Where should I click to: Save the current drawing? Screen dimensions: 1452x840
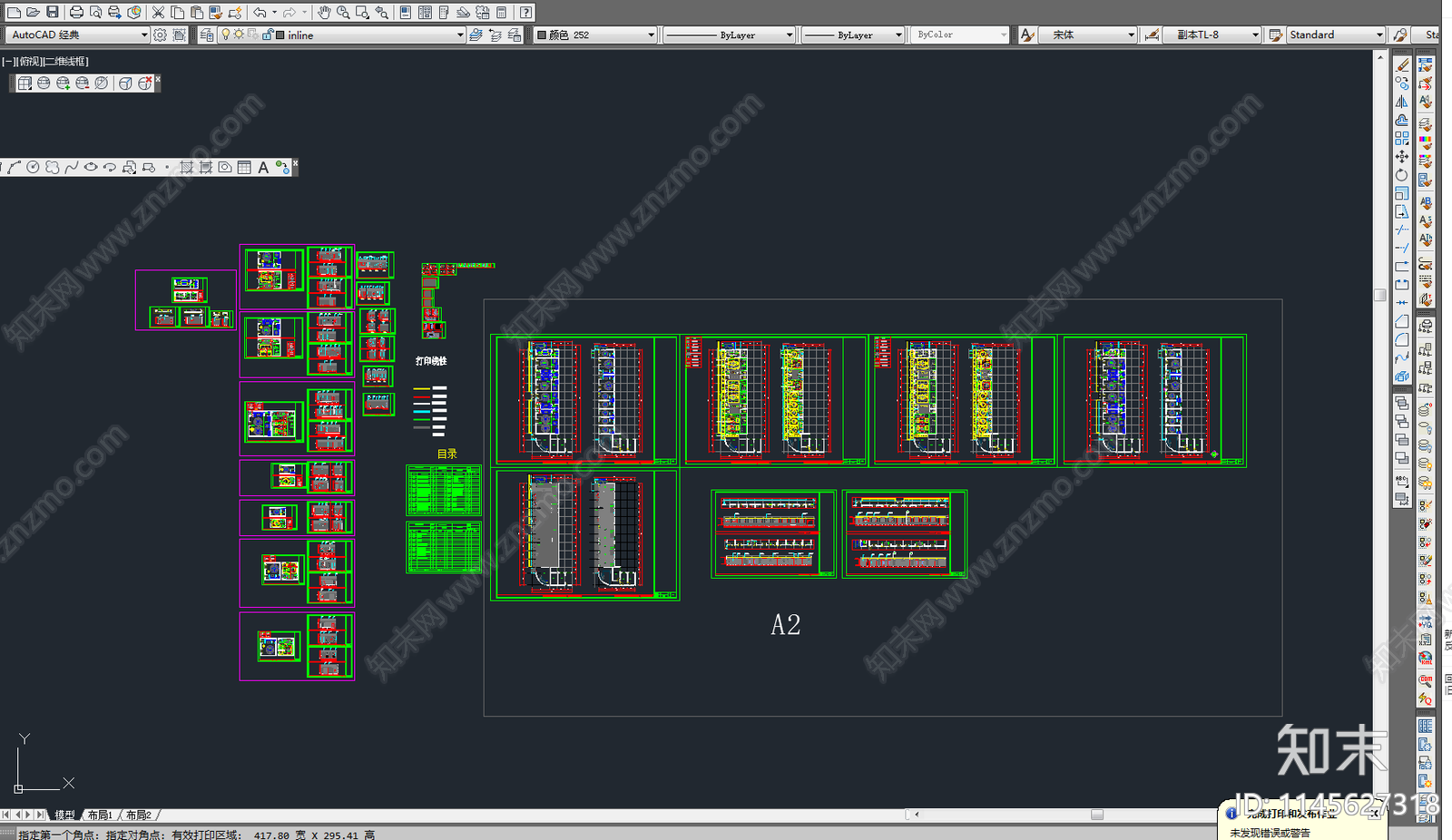(53, 13)
